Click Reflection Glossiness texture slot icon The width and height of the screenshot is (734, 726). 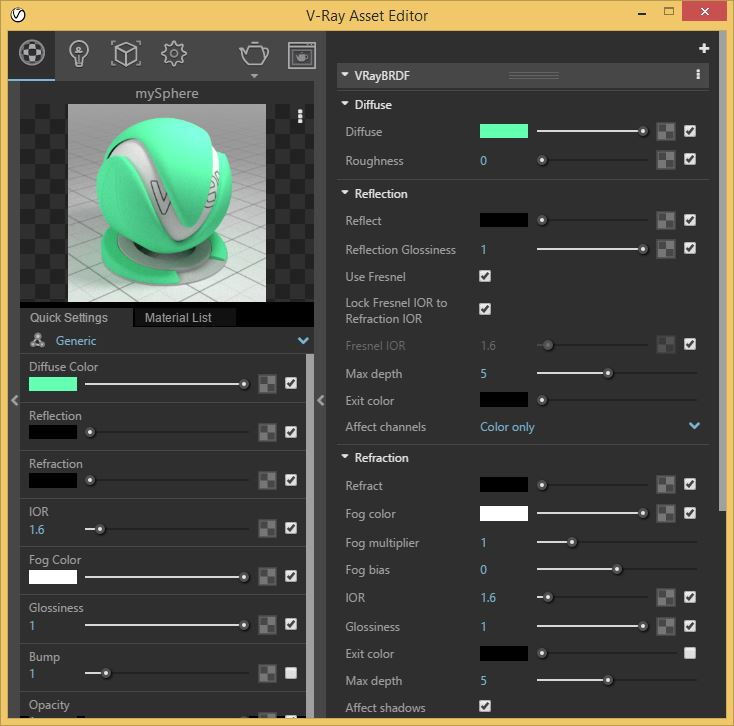coord(666,249)
